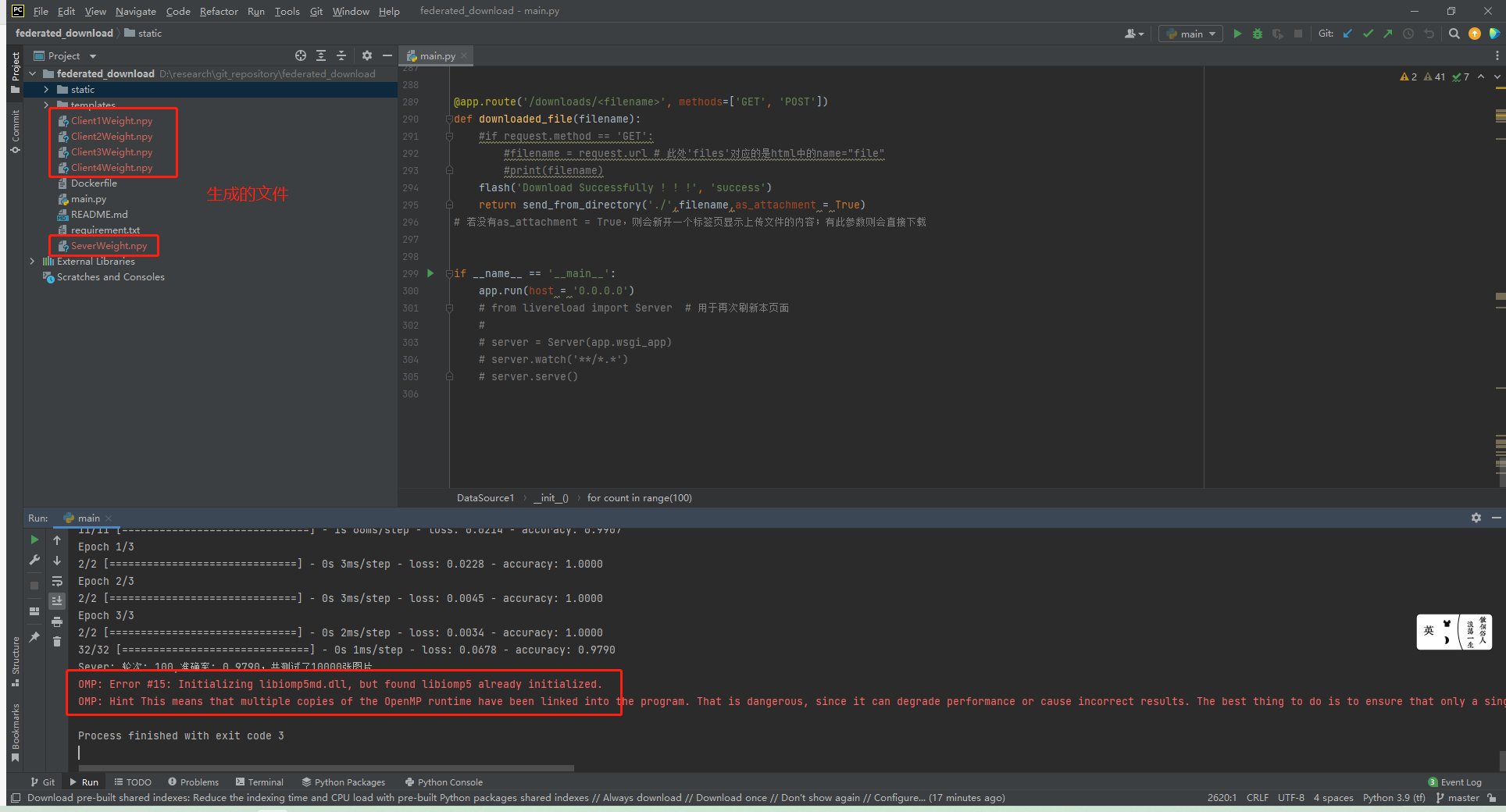Push commits with Git arrow icon
The width and height of the screenshot is (1506, 812).
click(x=1388, y=34)
